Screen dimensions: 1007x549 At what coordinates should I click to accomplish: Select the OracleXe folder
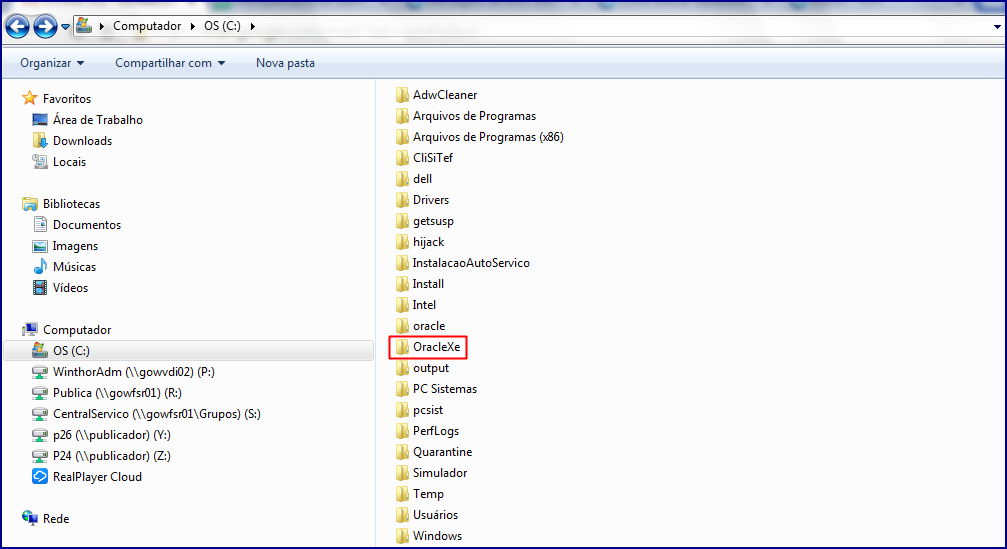436,347
